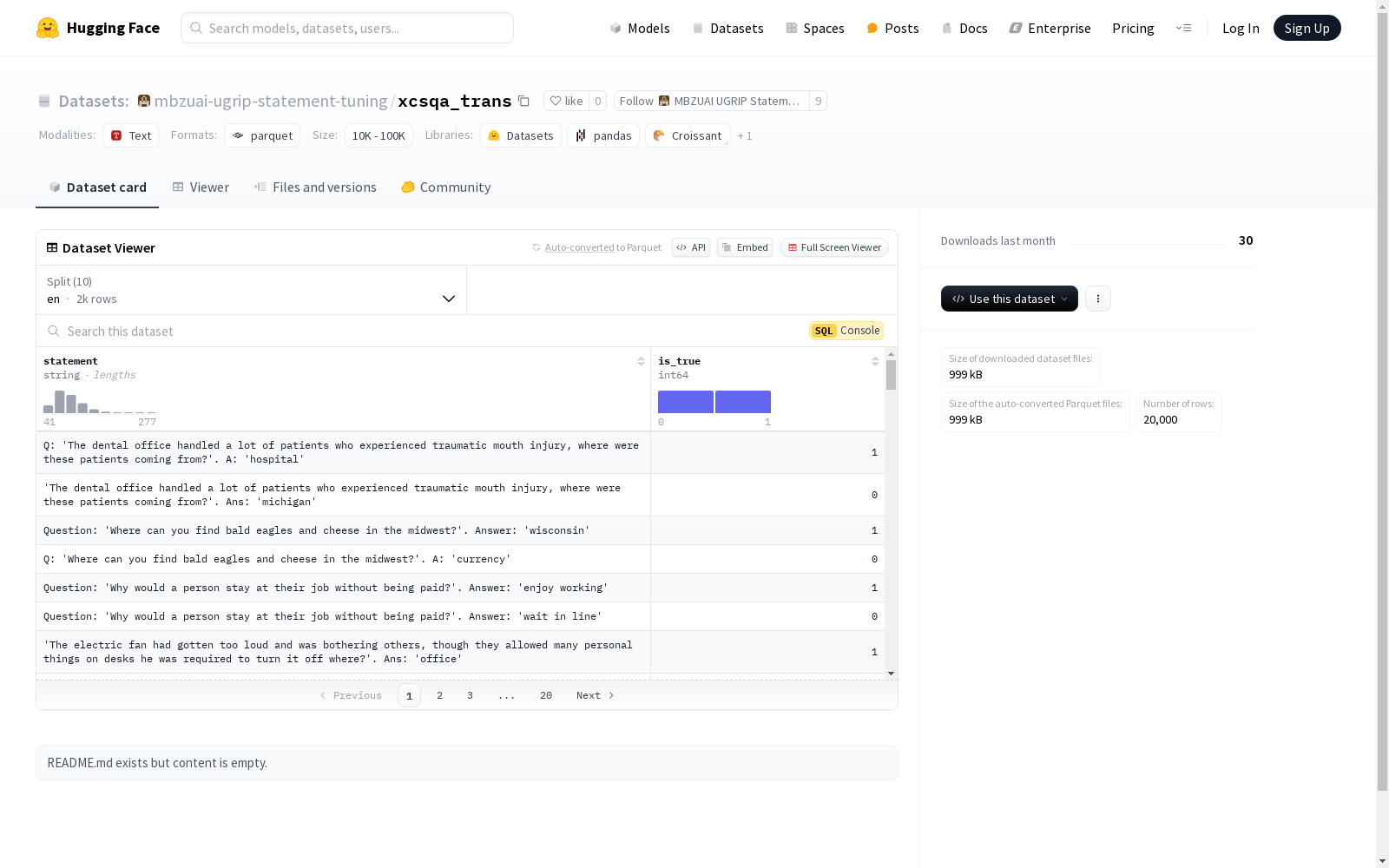Image resolution: width=1389 pixels, height=868 pixels.
Task: Click the Next page button
Action: [596, 695]
